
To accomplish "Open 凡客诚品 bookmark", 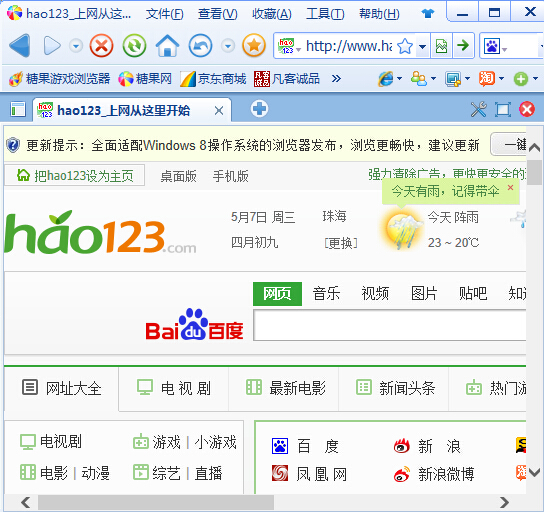I will (287, 79).
